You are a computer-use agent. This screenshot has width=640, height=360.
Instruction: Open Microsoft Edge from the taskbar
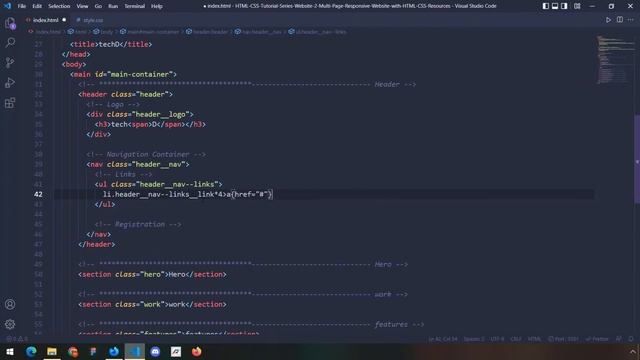coord(31,351)
